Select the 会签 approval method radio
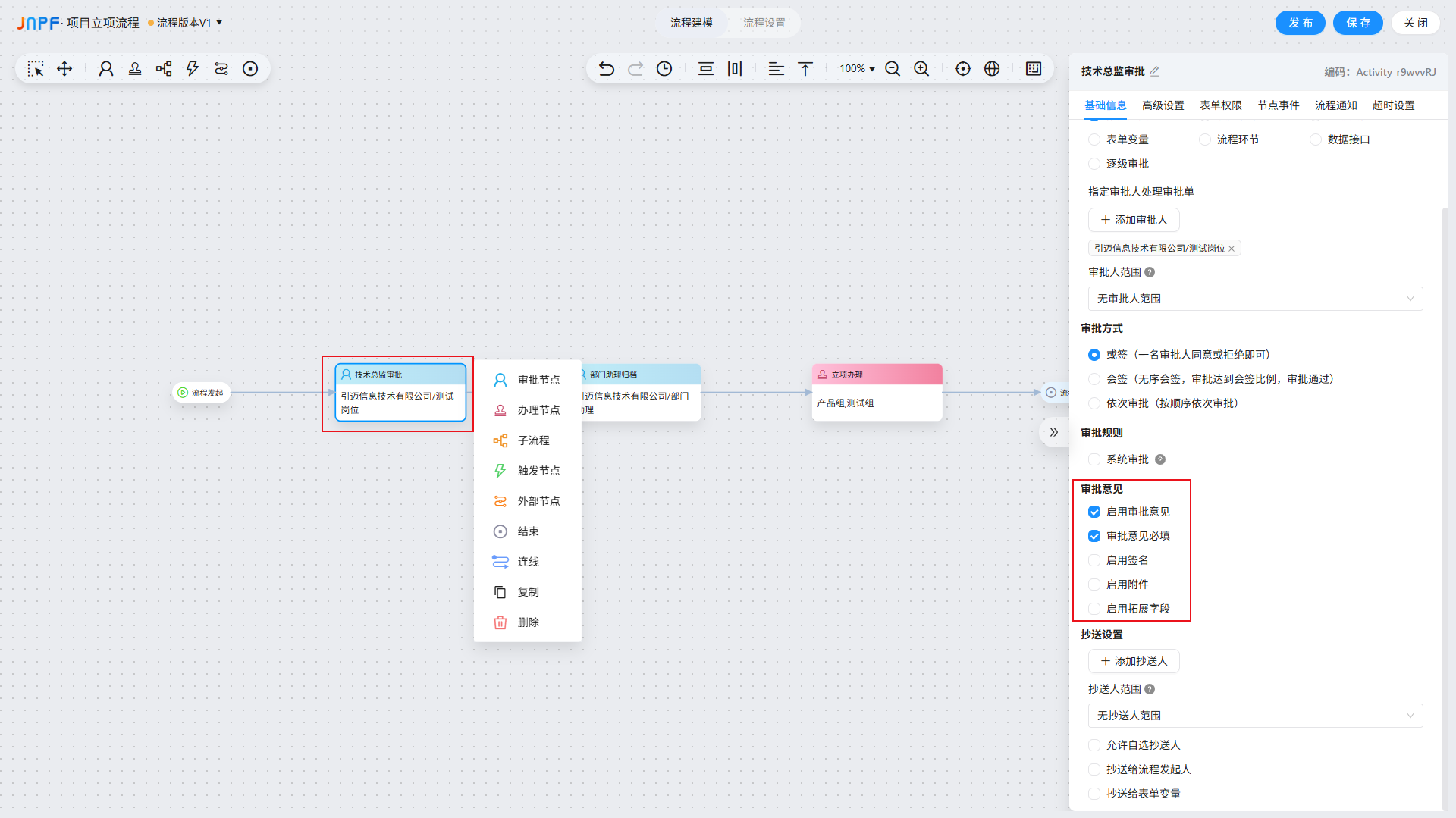This screenshot has width=1456, height=818. pos(1094,379)
